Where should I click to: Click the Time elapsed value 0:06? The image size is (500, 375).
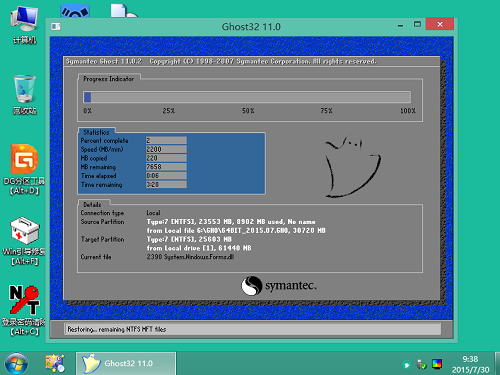[166, 176]
